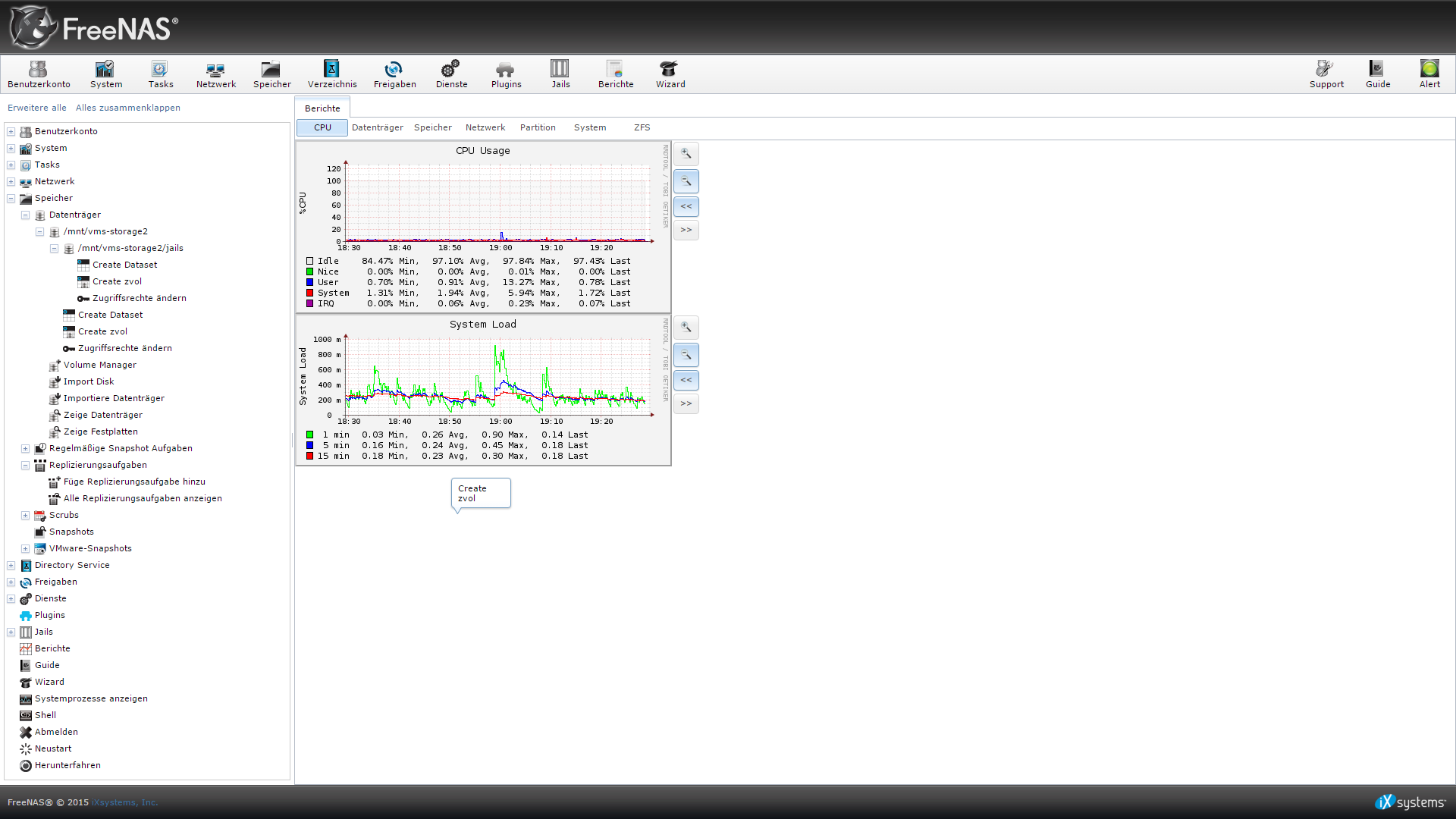Expand the Scrubs tree node
The height and width of the screenshot is (819, 1456).
[x=26, y=516]
